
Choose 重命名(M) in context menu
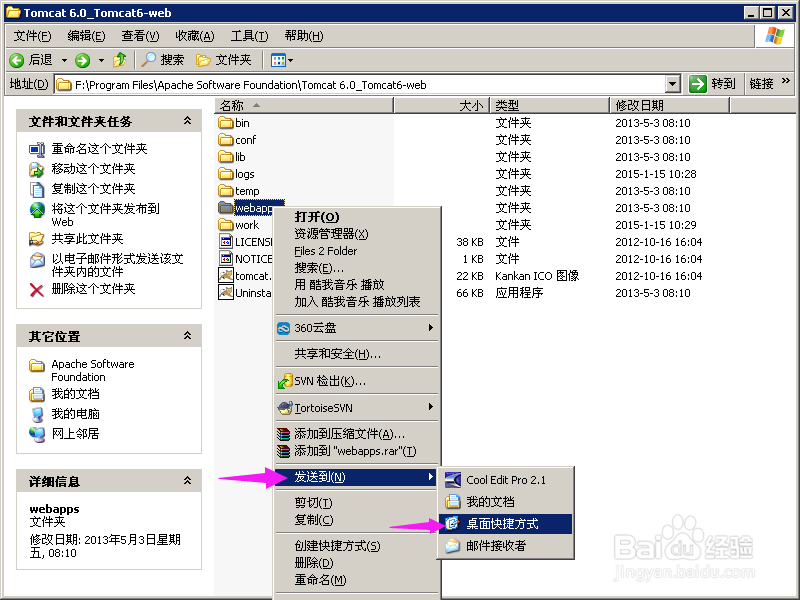point(357,580)
